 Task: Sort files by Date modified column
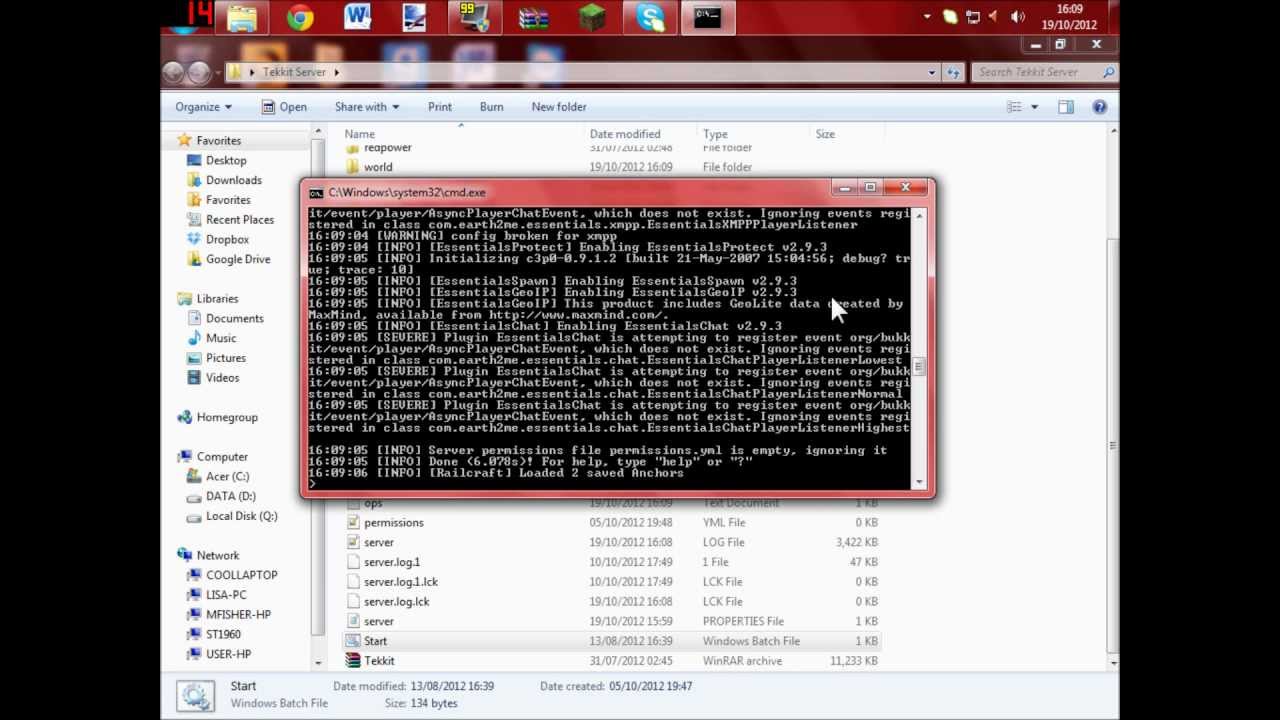(625, 134)
